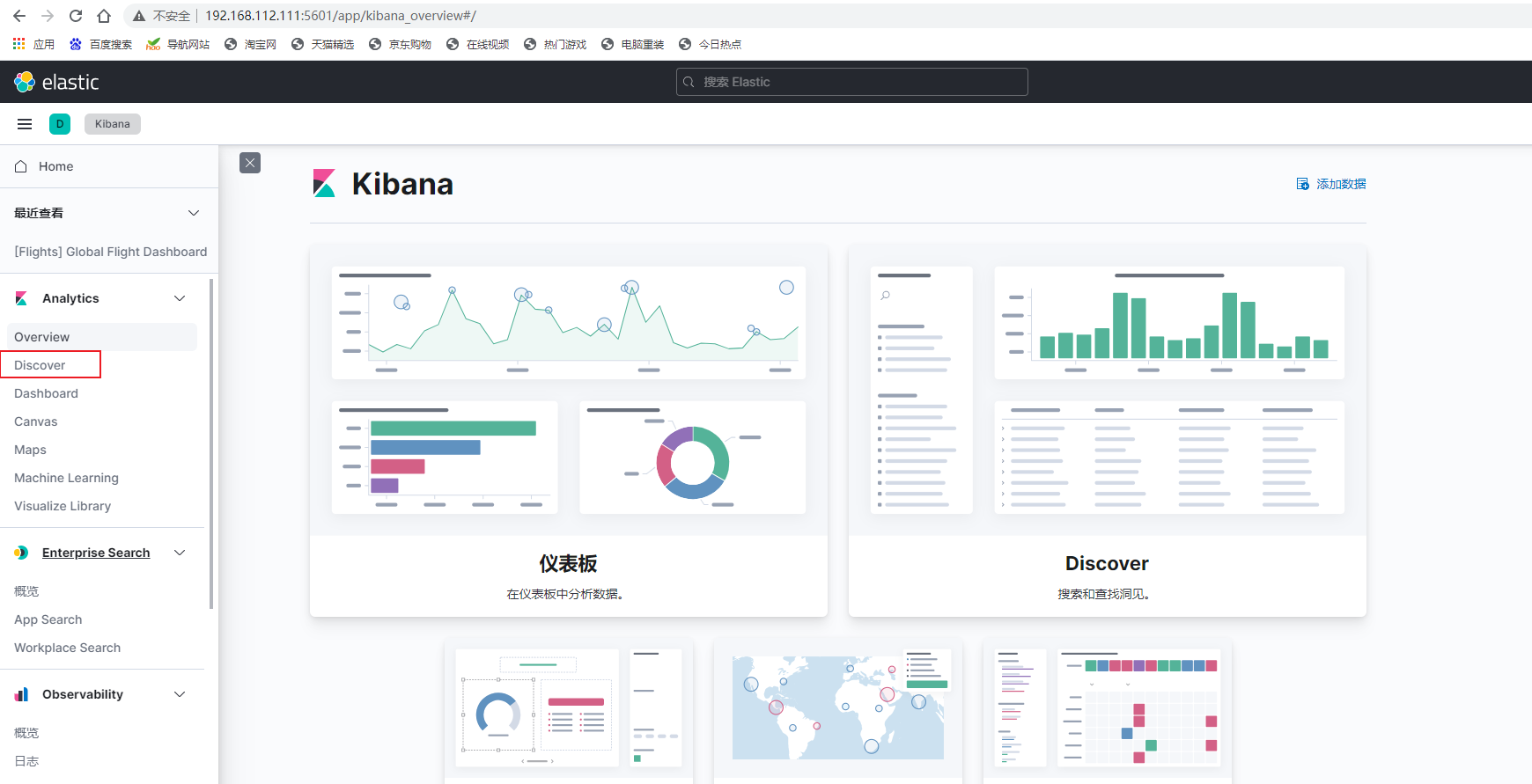Open the Discover card
This screenshot has width=1532, height=784.
click(x=1108, y=431)
